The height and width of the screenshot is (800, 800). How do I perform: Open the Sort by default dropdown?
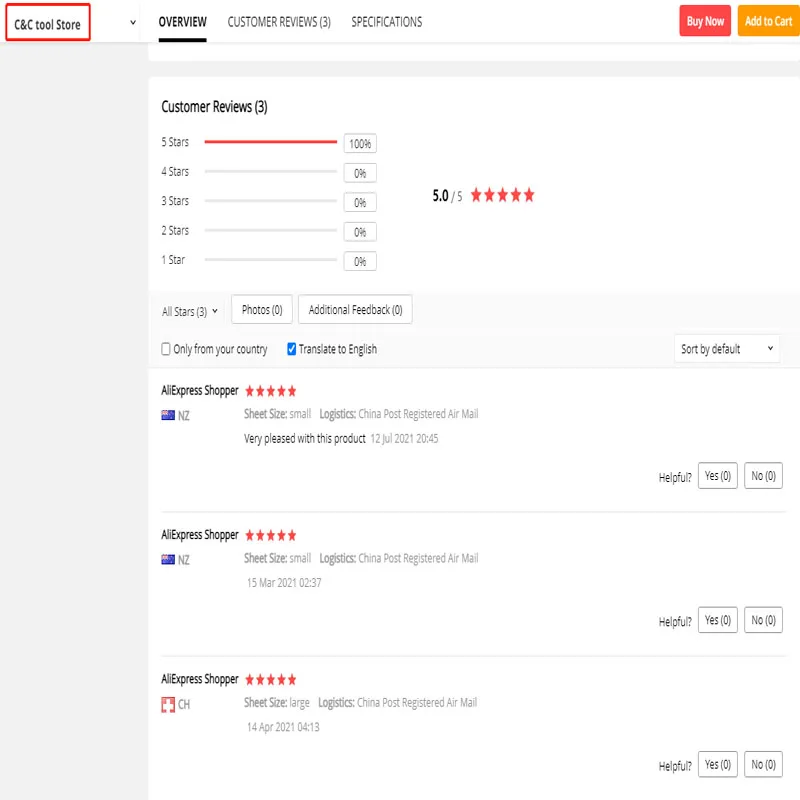point(727,349)
